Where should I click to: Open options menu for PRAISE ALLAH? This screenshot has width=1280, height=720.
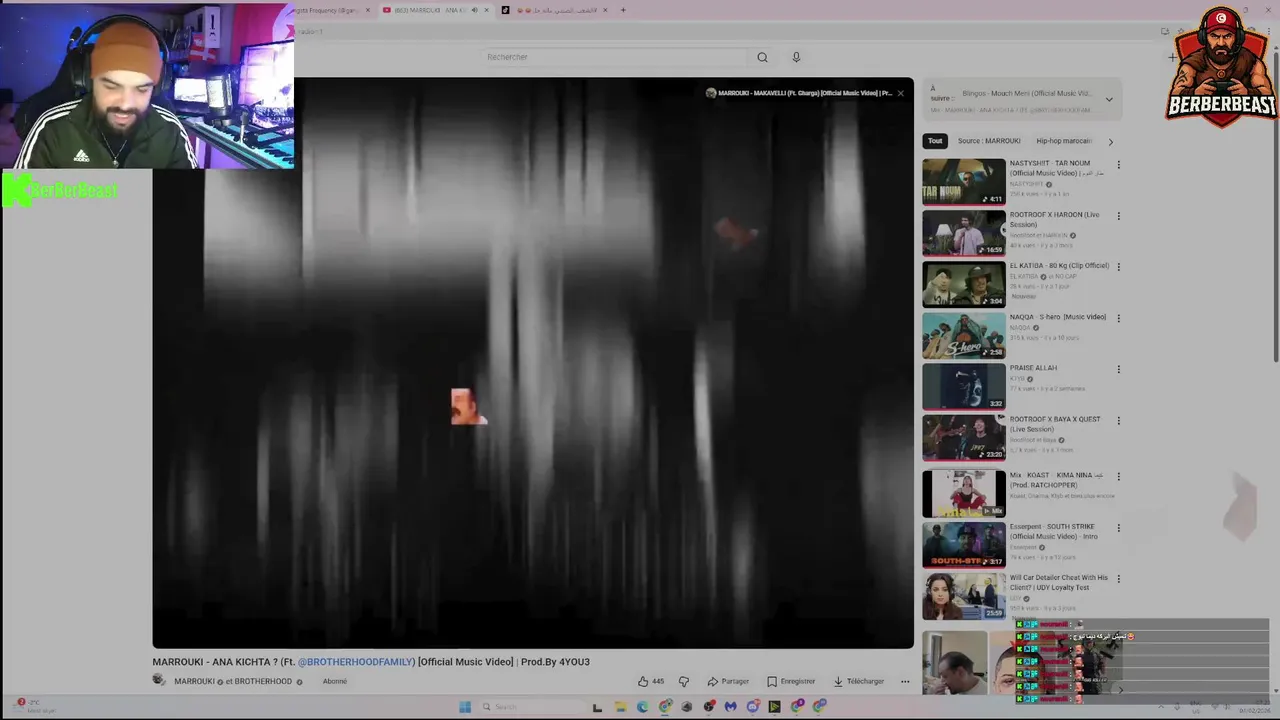(1118, 369)
